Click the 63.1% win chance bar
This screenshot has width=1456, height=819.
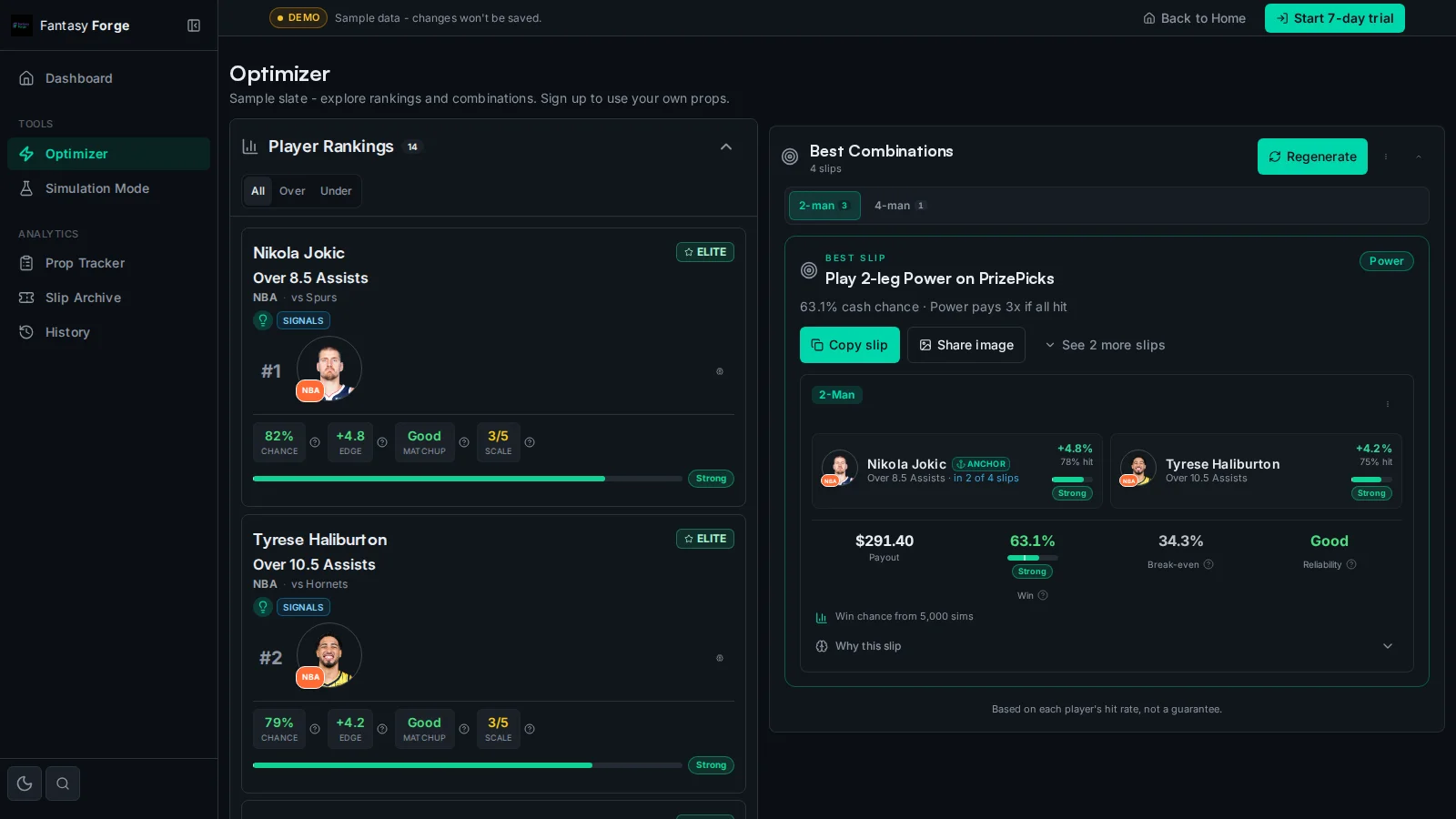pyautogui.click(x=1032, y=558)
